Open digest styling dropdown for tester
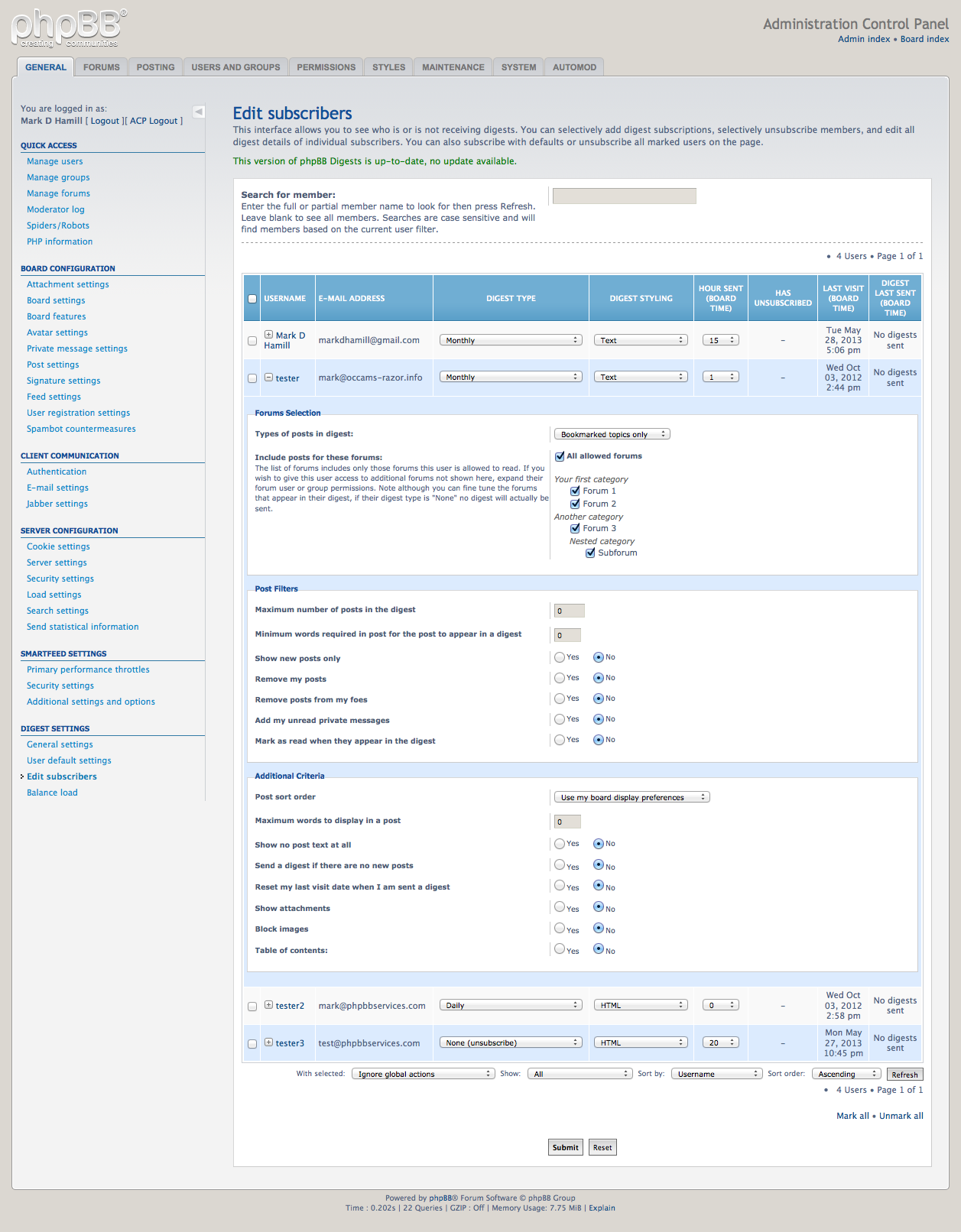This screenshot has height=1232, width=961. pyautogui.click(x=641, y=377)
